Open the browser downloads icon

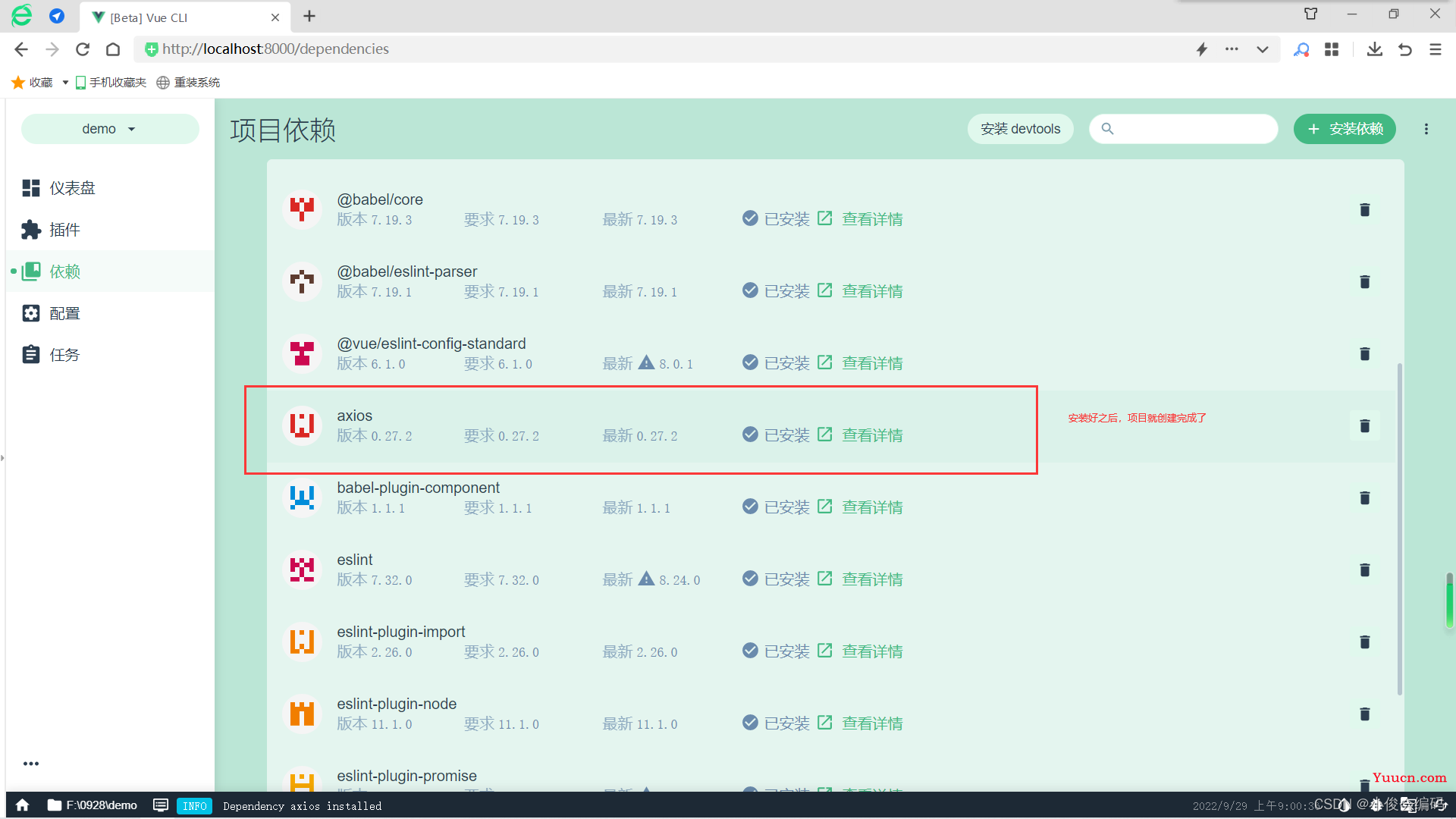click(x=1374, y=49)
